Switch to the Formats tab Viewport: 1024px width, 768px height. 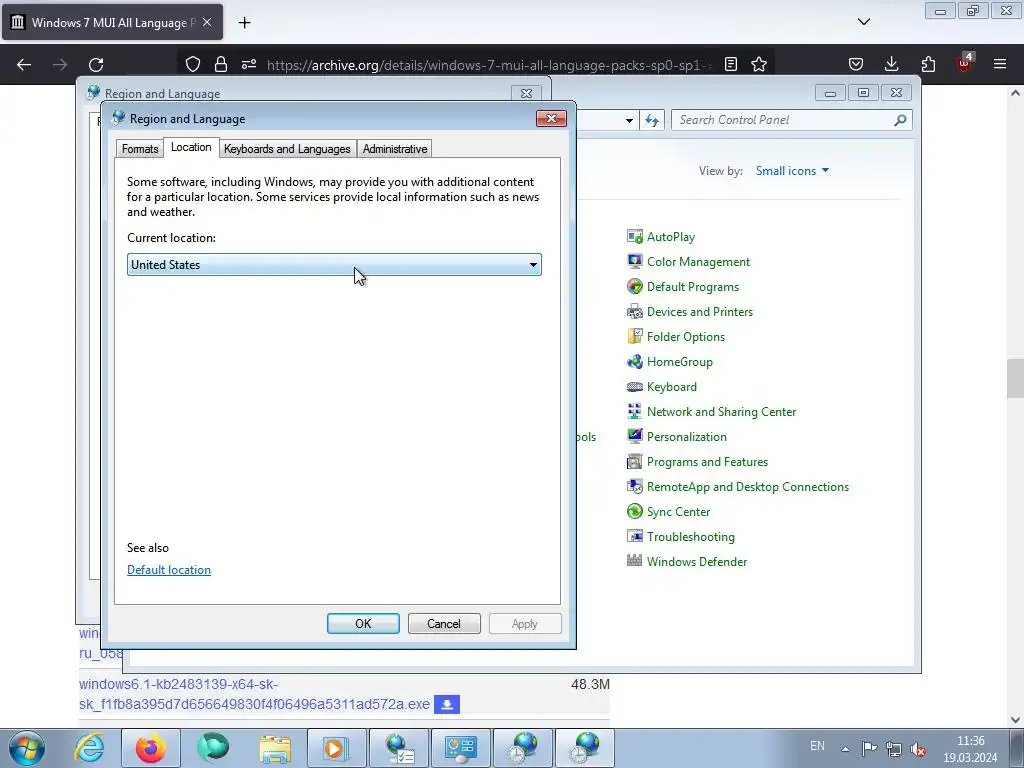tap(140, 149)
